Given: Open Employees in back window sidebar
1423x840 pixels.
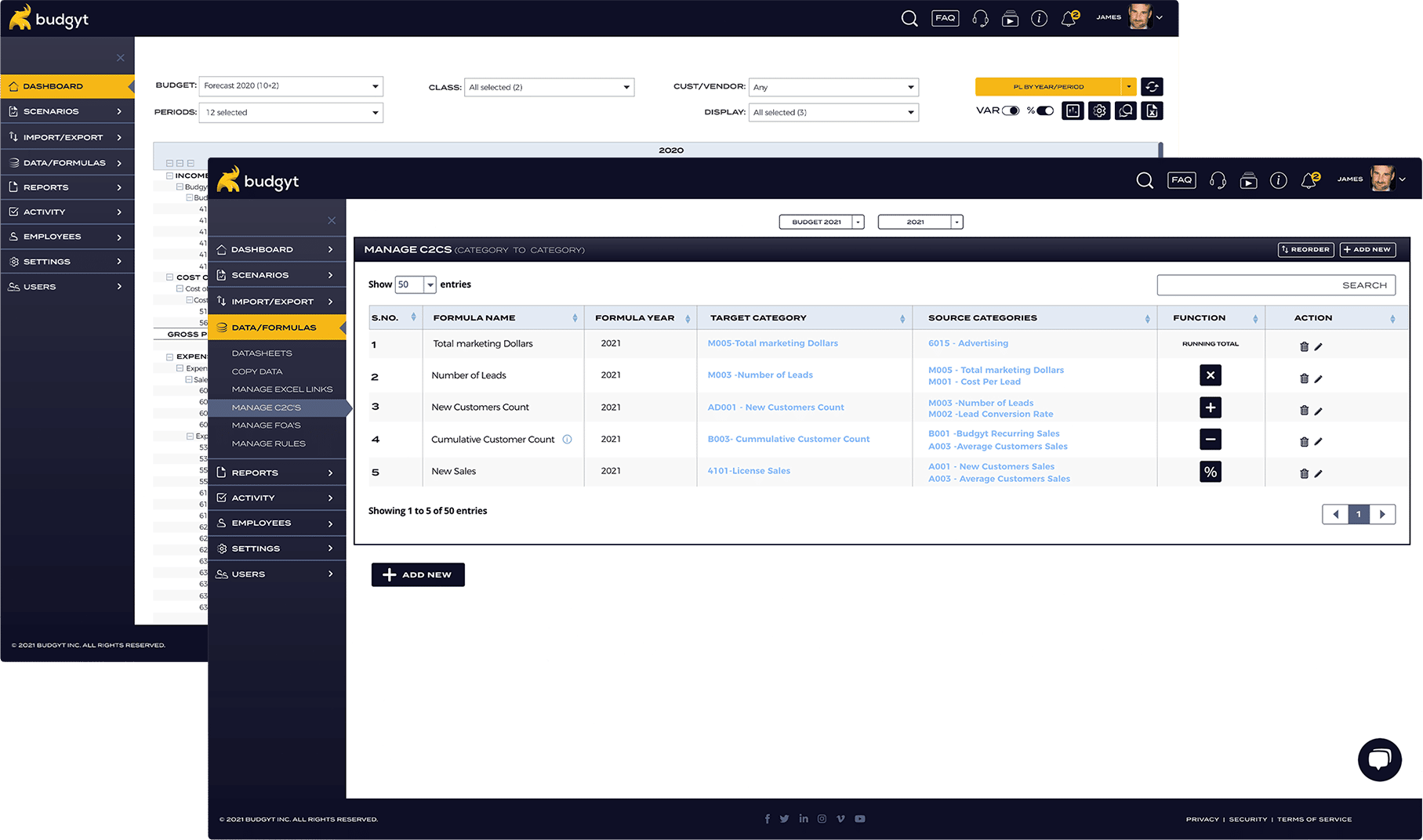Looking at the screenshot, I should click(x=67, y=237).
